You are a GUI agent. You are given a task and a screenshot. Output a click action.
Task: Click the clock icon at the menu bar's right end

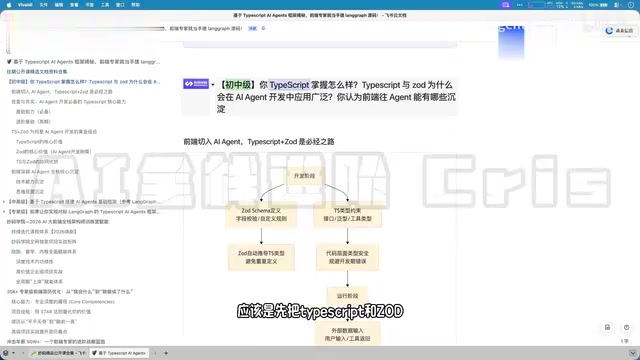631,5
